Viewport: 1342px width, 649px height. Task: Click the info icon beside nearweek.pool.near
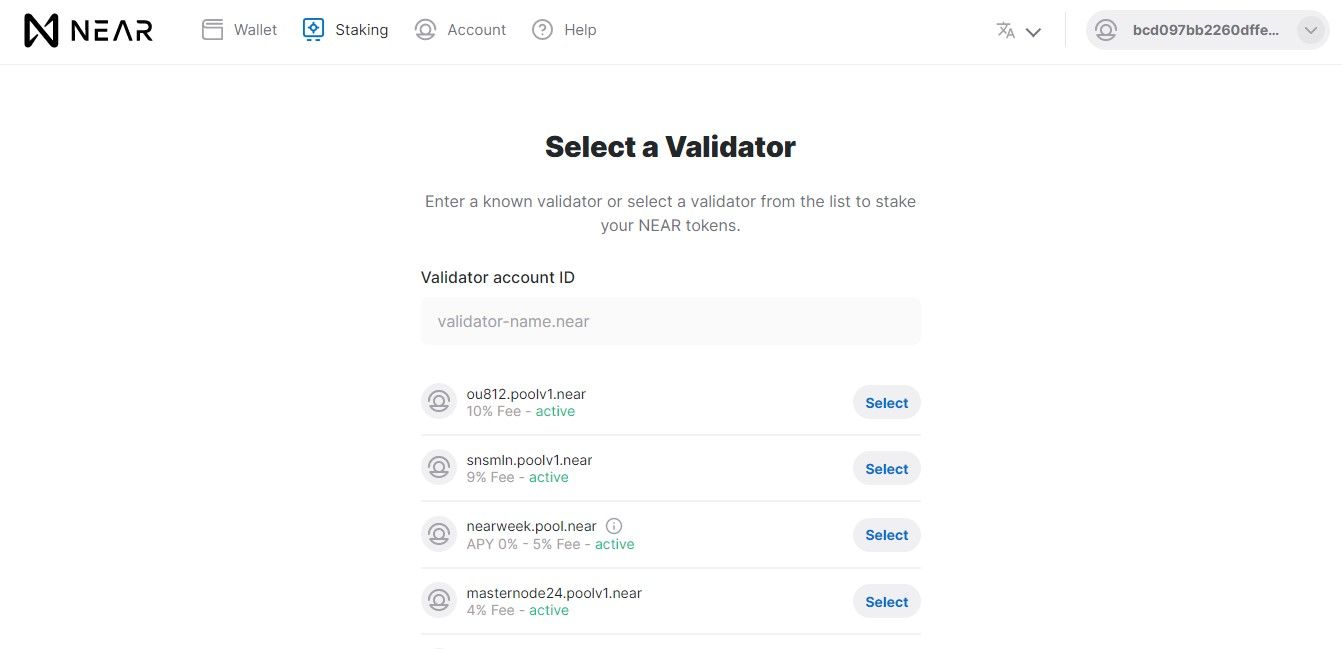pyautogui.click(x=614, y=526)
